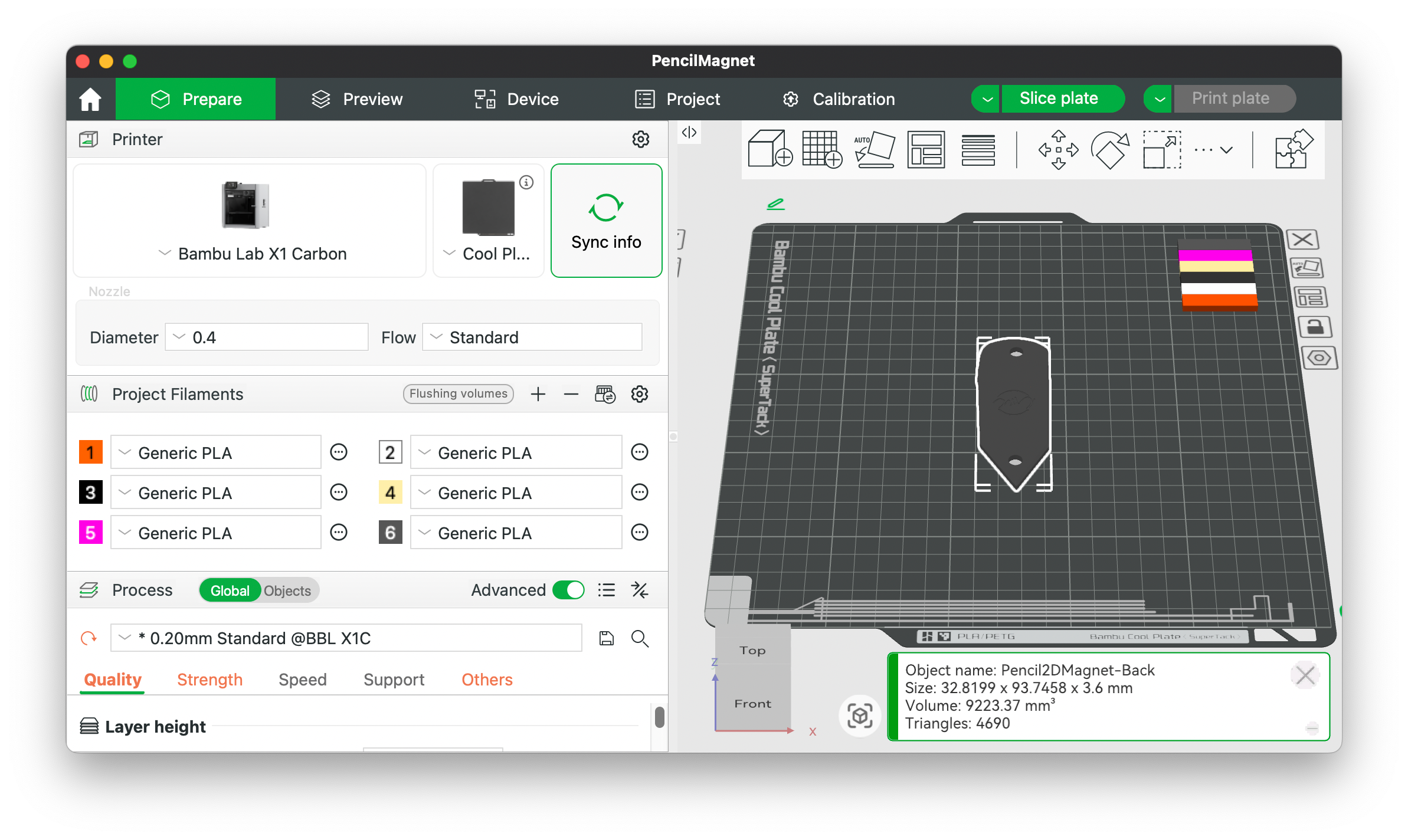Arrange objects on this plate

tap(1311, 297)
